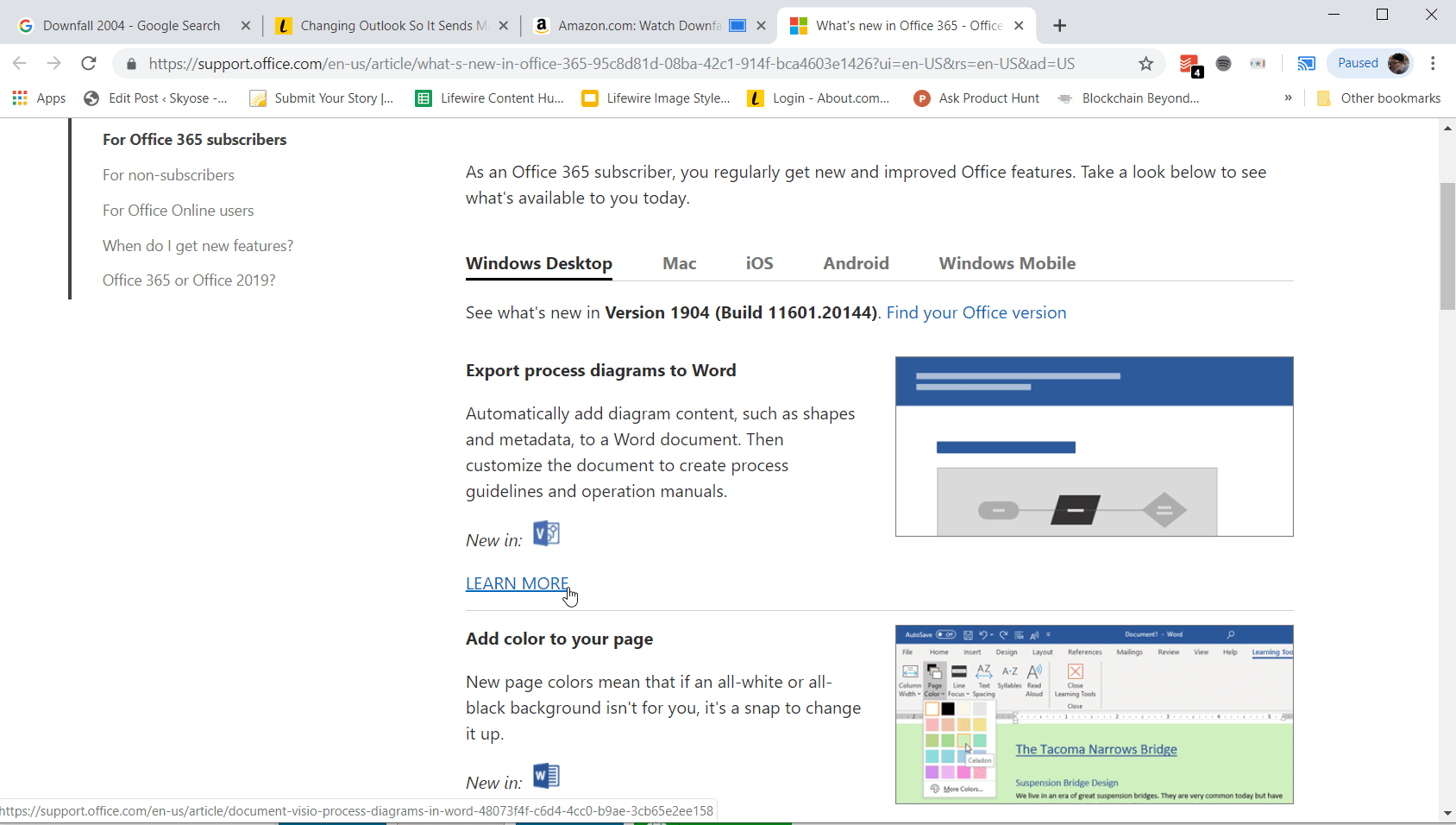
Task: Select the iOS tab
Action: pos(760,263)
